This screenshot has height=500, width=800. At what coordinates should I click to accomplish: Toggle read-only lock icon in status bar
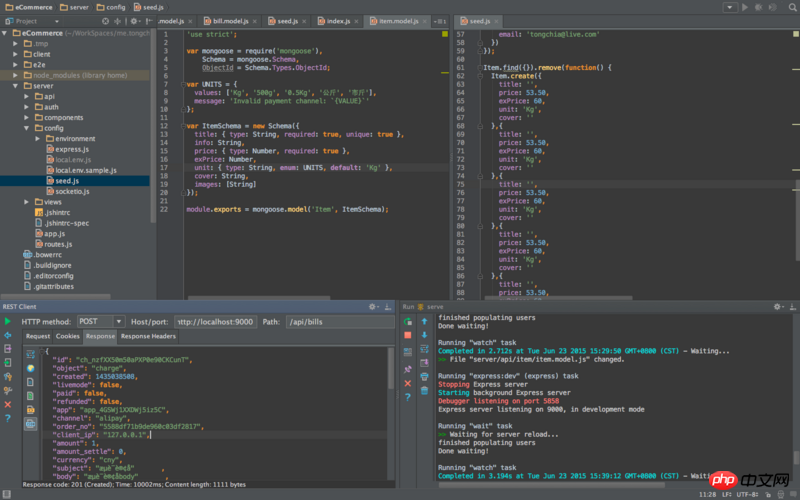coord(768,494)
